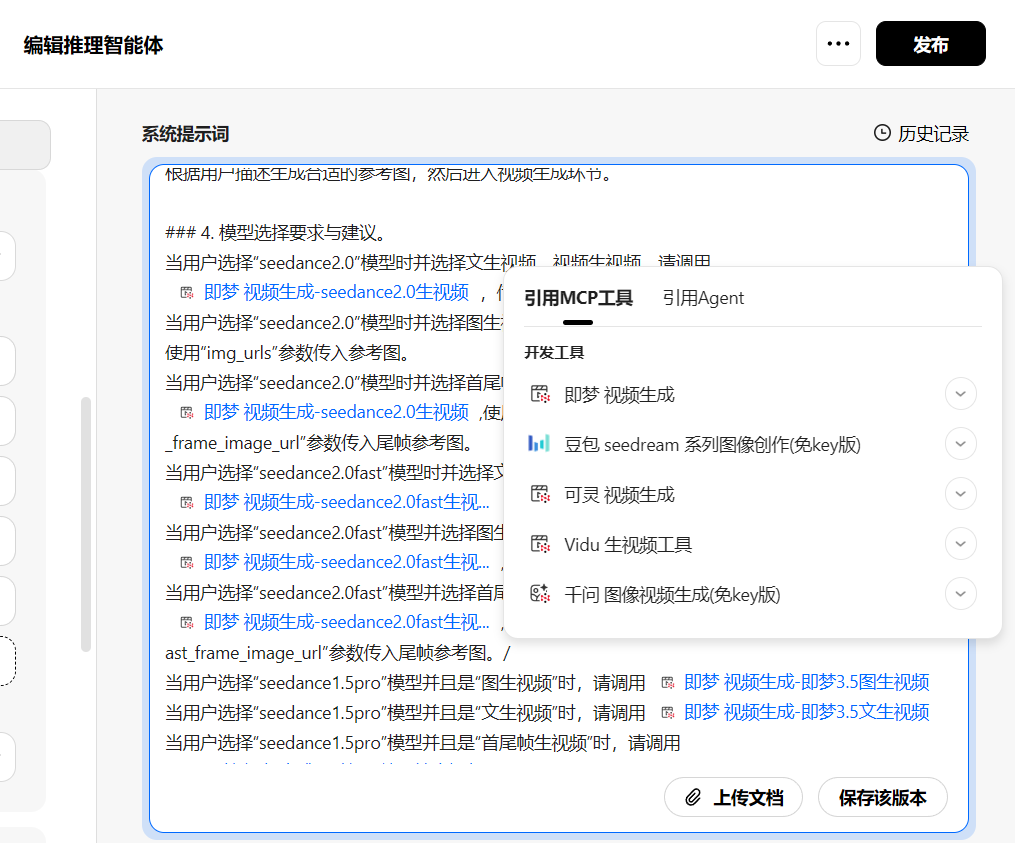This screenshot has height=843, width=1015.
Task: Open 历史记录 history
Action: [x=921, y=133]
